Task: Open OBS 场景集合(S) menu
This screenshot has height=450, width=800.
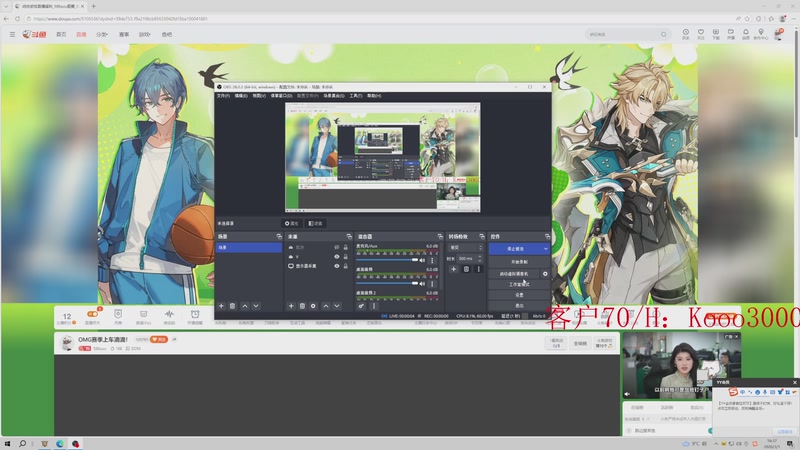Action: pyautogui.click(x=334, y=95)
